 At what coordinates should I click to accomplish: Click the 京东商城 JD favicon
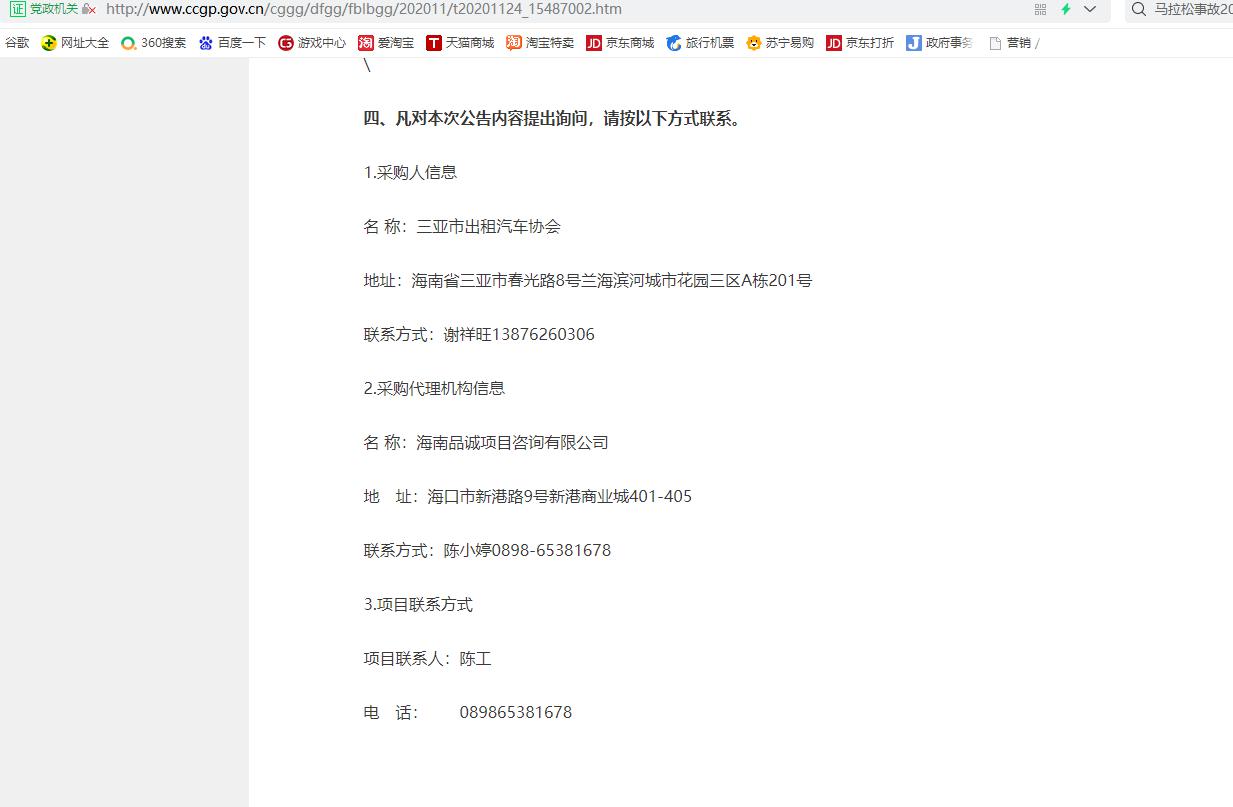pyautogui.click(x=594, y=43)
